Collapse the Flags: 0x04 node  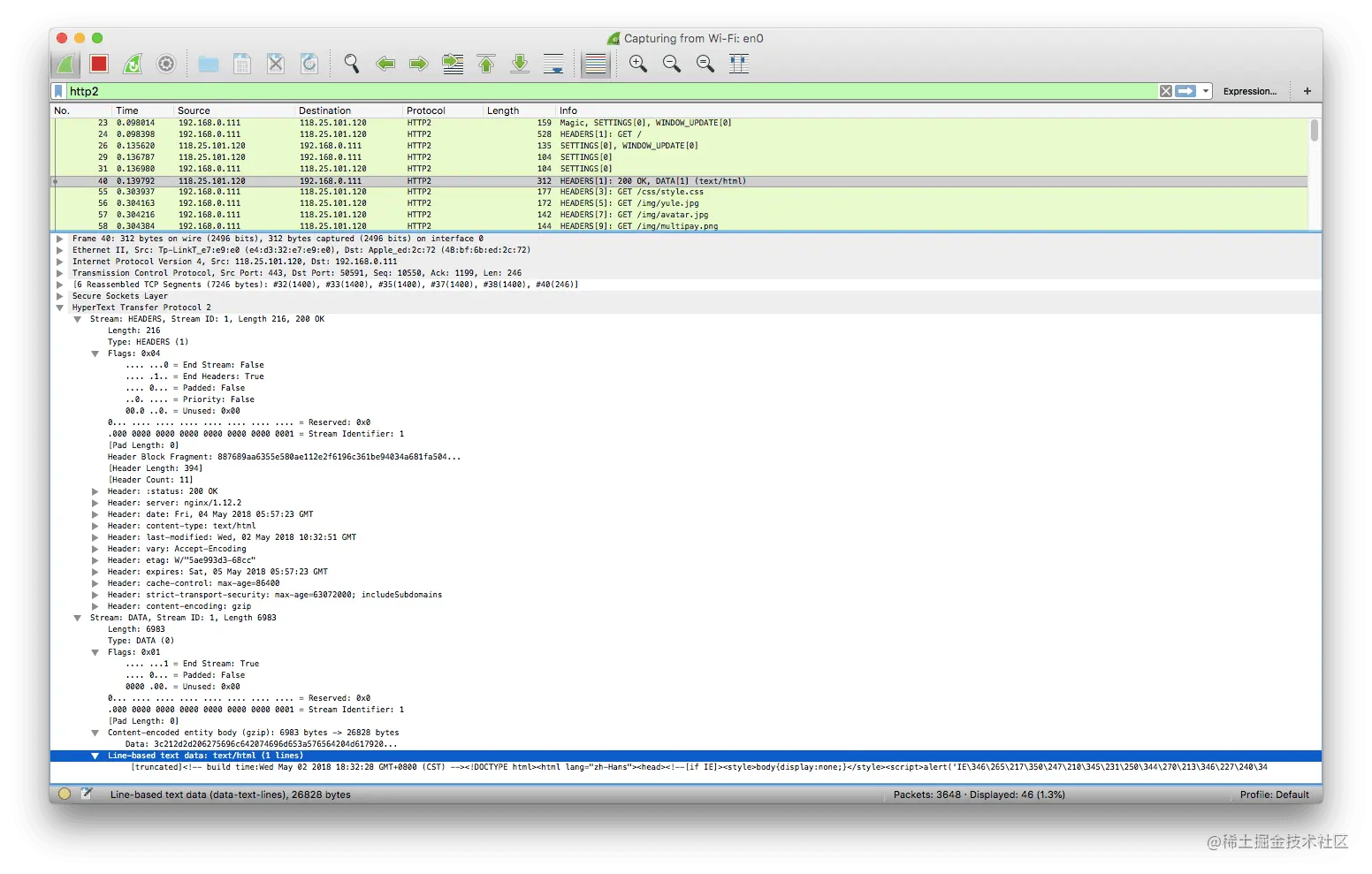click(95, 353)
